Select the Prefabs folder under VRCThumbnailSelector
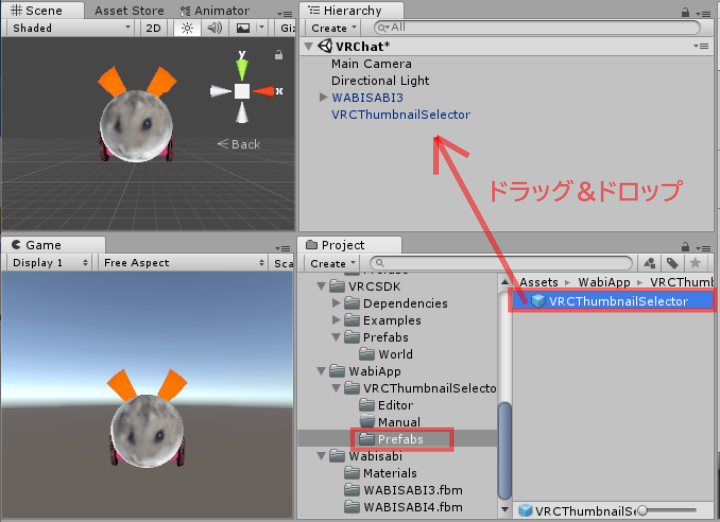 (x=391, y=439)
